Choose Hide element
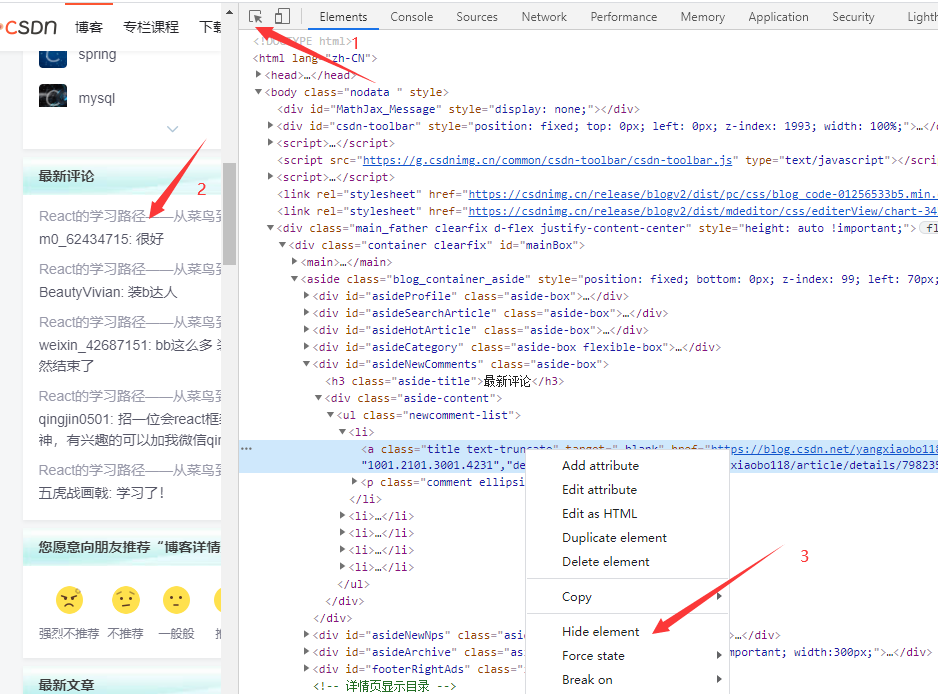The width and height of the screenshot is (938, 694). [628, 631]
